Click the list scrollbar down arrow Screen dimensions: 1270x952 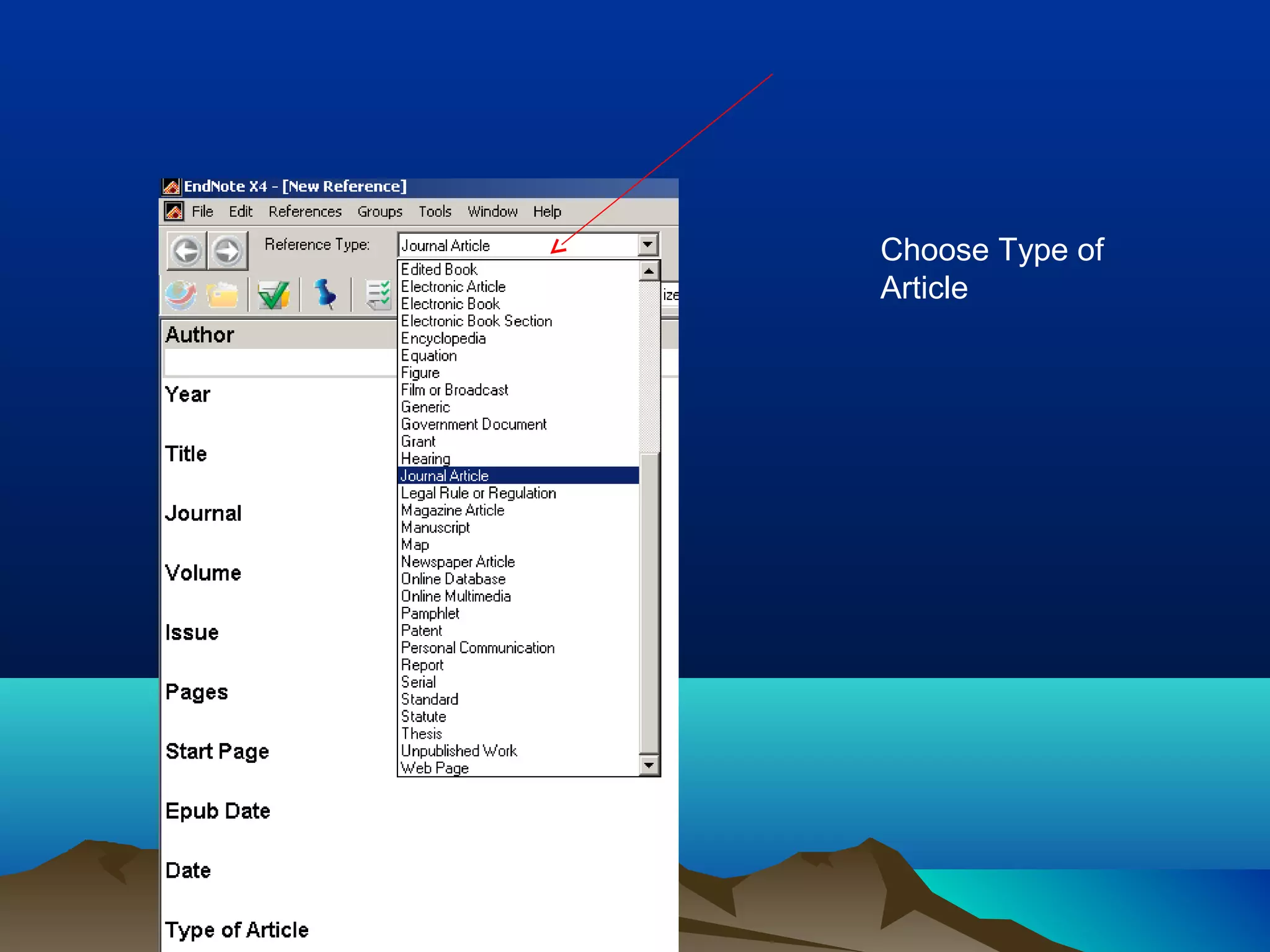click(649, 765)
